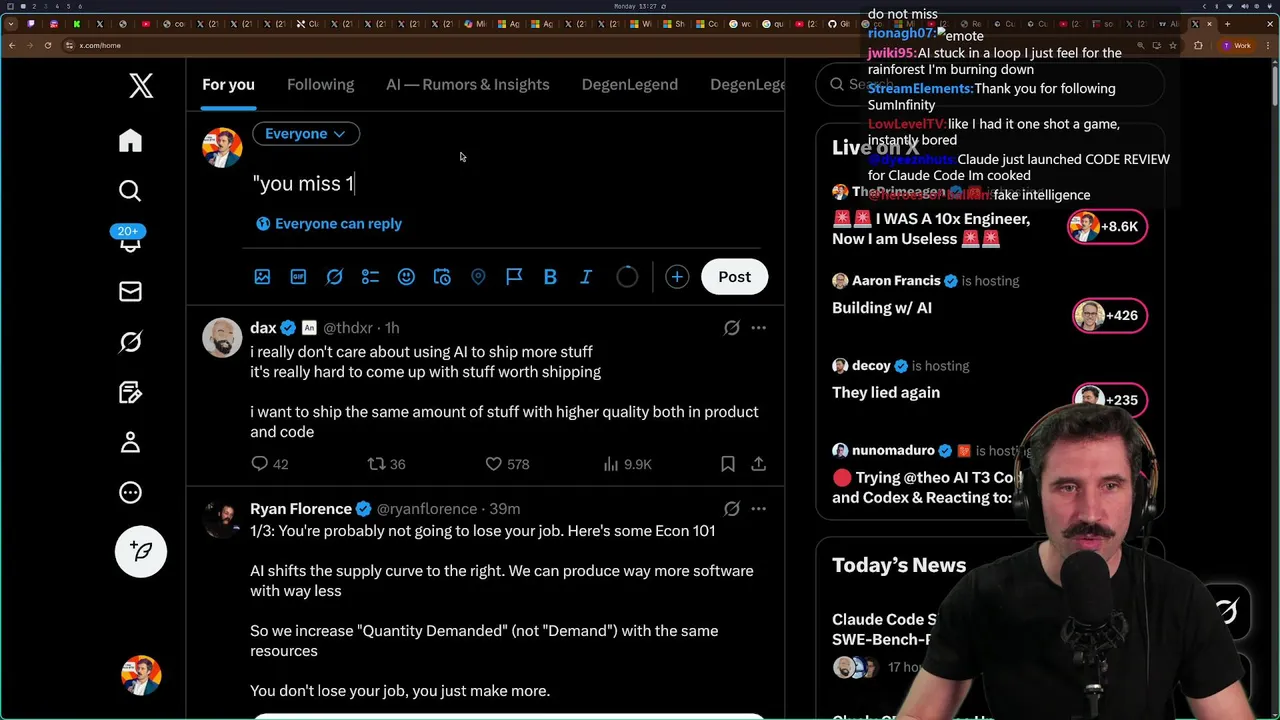This screenshot has height=720, width=1280.
Task: Bookmark dax's post
Action: (x=728, y=464)
